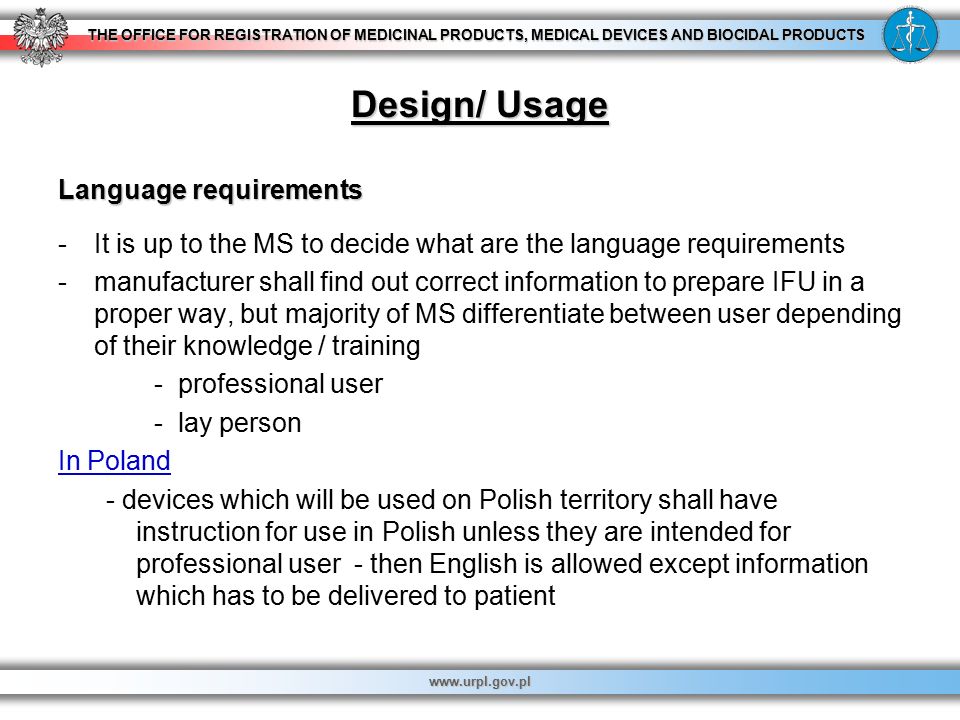Click the Polish eagle emblem logo

pyautogui.click(x=40, y=37)
